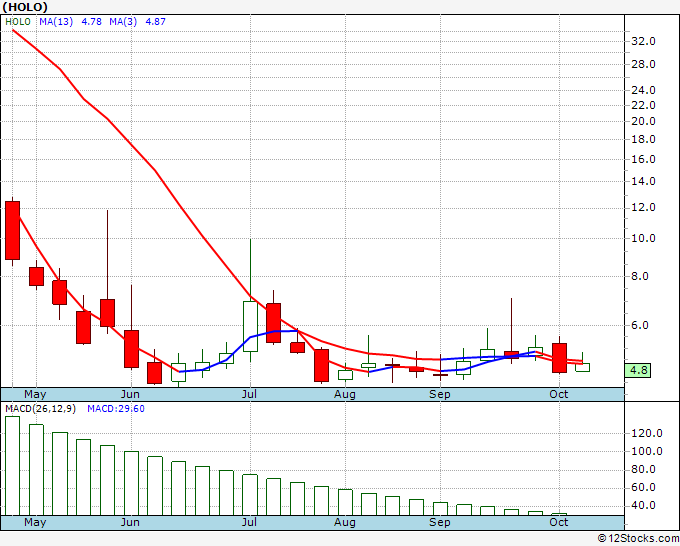
Task: Click the 24.0 price axis label
Action: 643,90
